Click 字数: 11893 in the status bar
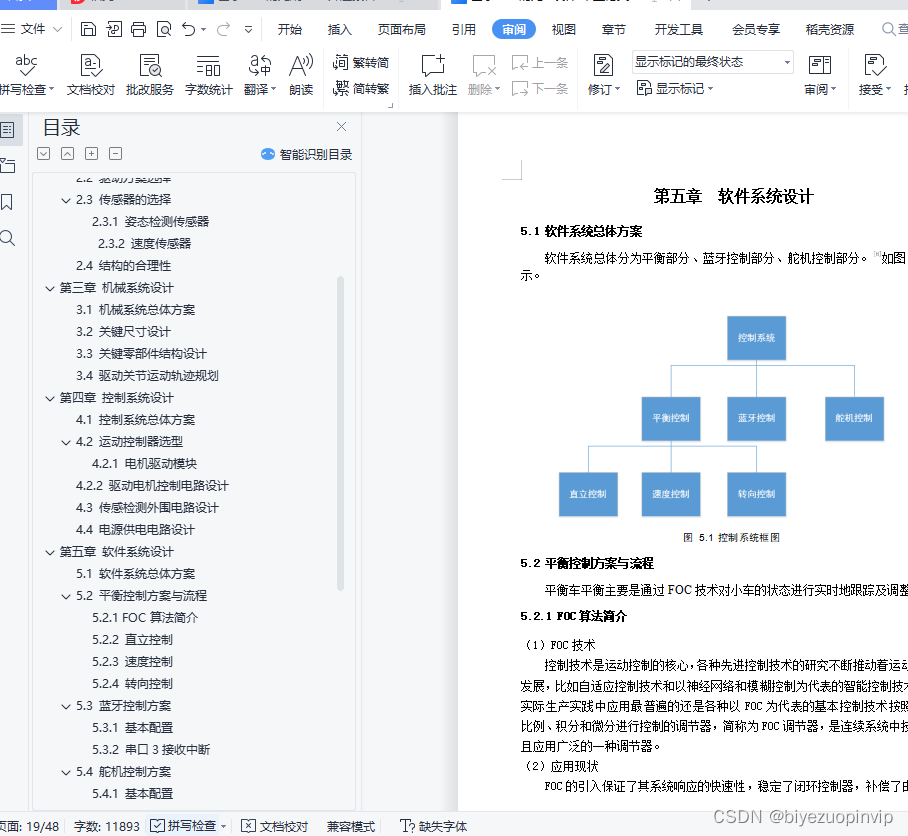908x836 pixels. 107,827
